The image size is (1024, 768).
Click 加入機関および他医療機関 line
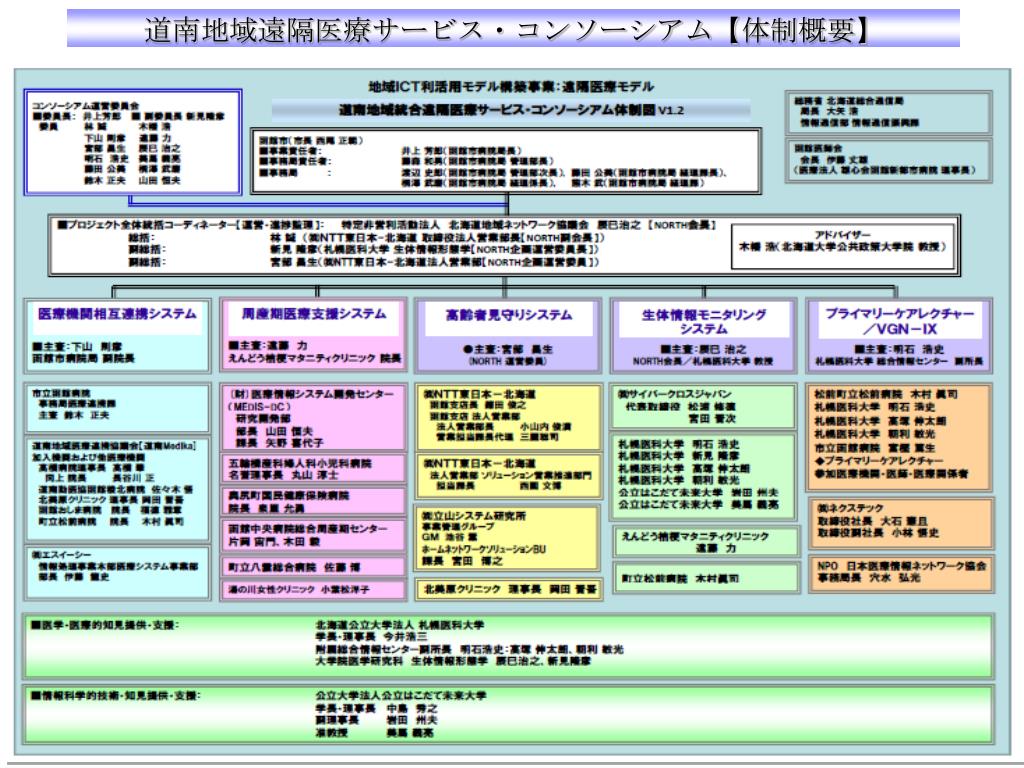(88, 456)
